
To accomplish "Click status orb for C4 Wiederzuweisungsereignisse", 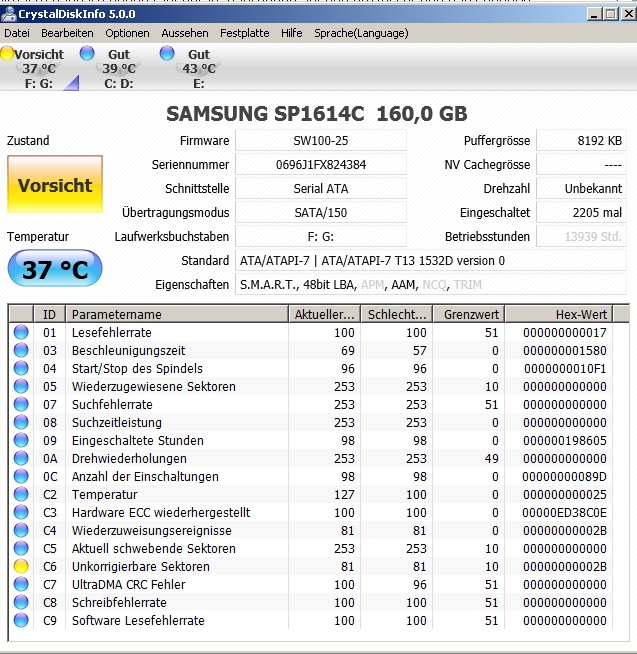I will [x=21, y=530].
